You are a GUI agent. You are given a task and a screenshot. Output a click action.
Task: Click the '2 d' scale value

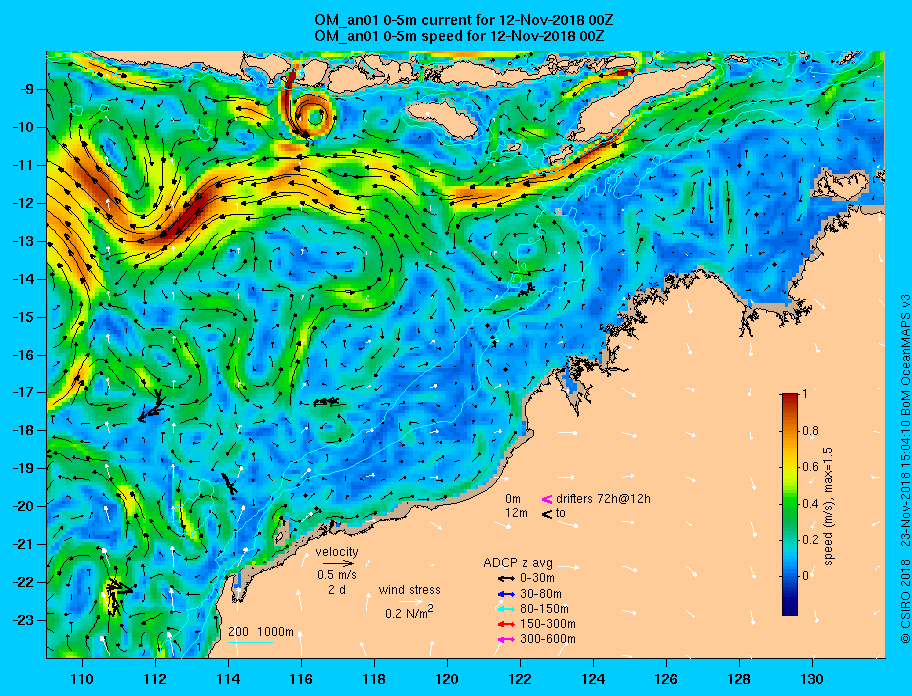(336, 589)
